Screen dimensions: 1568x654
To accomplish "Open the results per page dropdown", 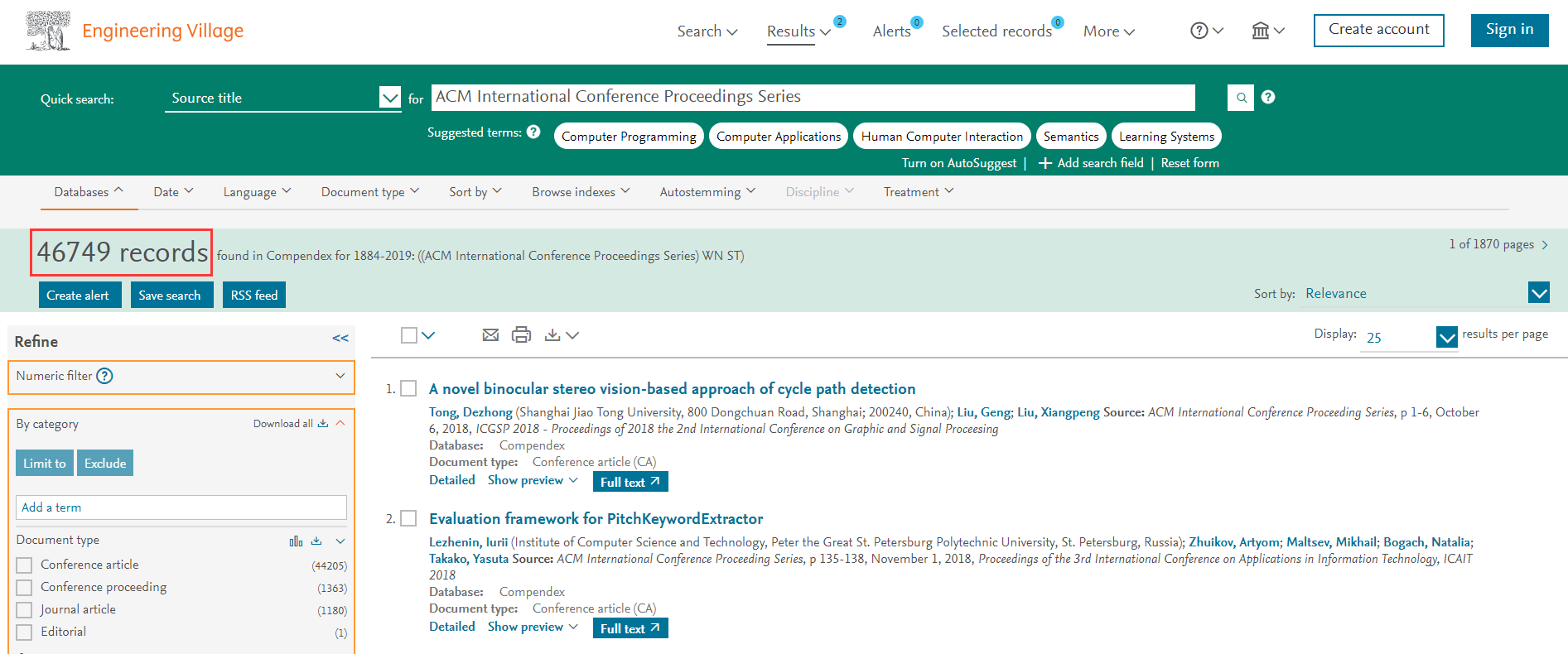I will tap(1447, 337).
